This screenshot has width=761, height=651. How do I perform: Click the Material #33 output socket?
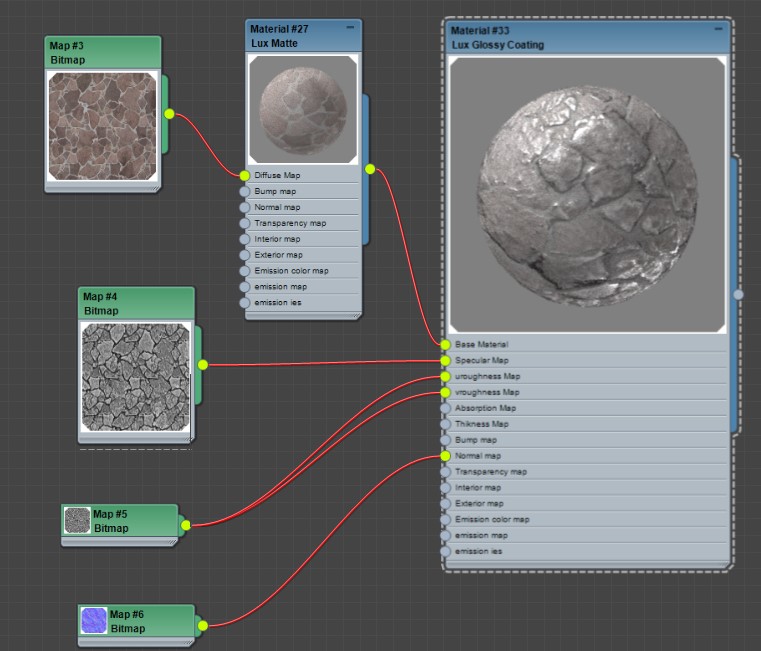[x=738, y=294]
